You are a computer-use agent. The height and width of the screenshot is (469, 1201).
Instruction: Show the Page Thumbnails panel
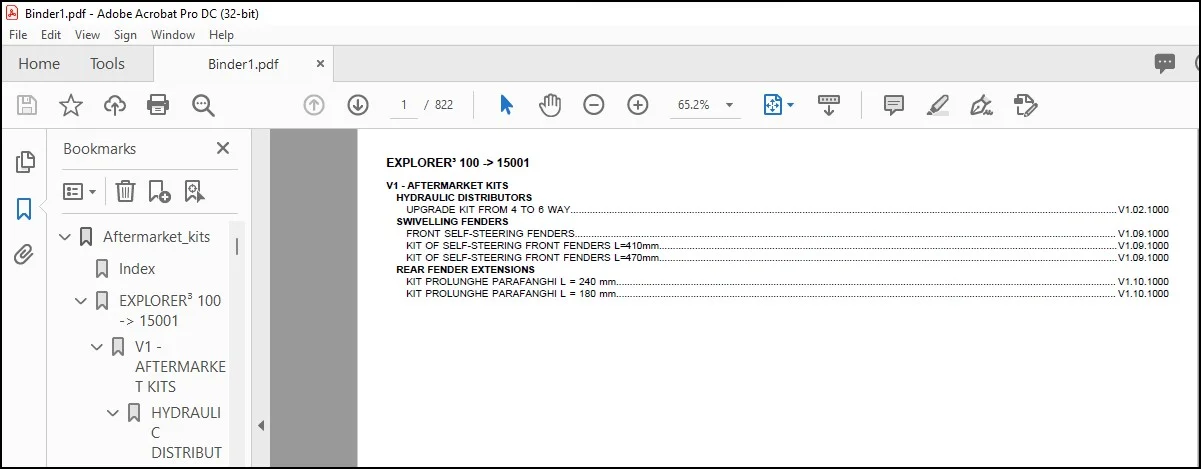pyautogui.click(x=25, y=162)
